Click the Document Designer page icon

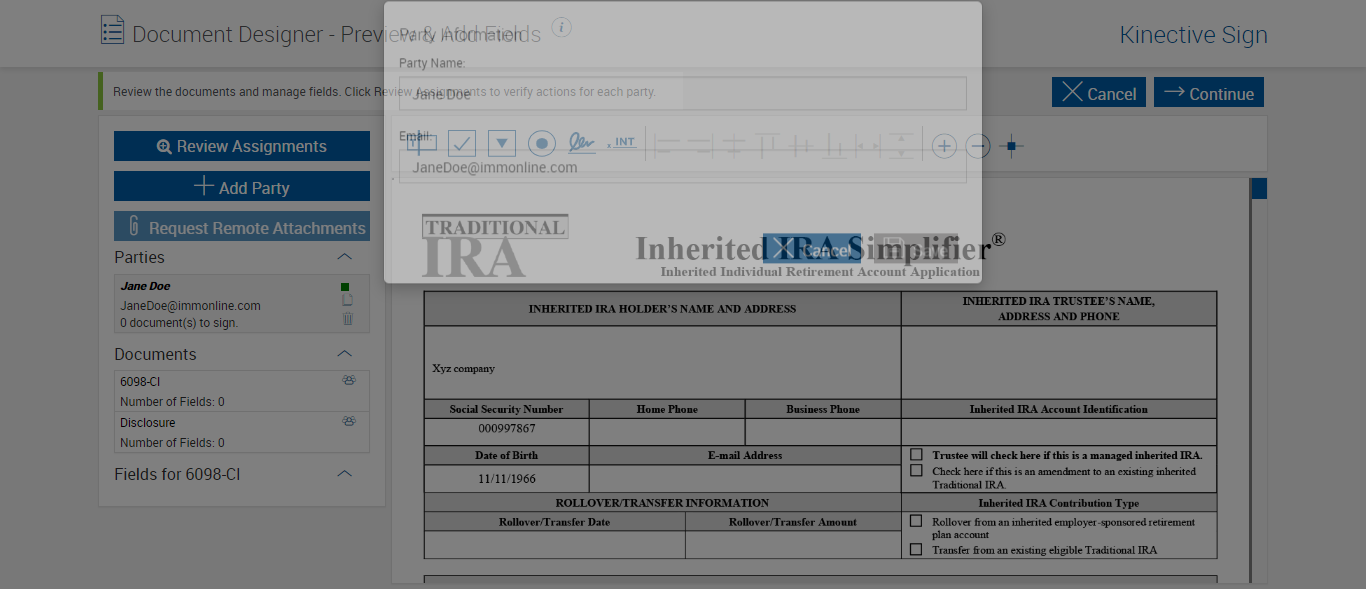point(113,30)
